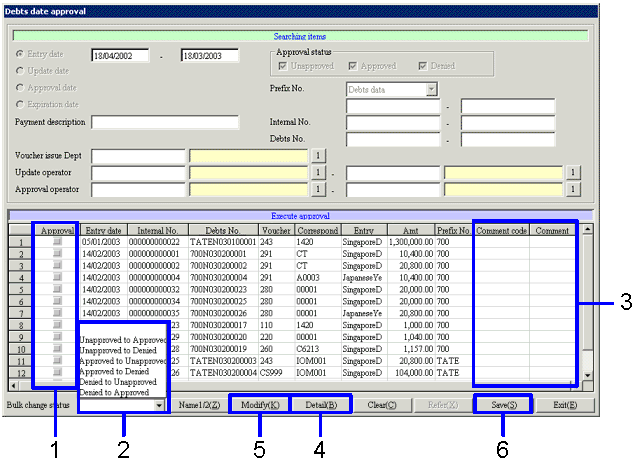The width and height of the screenshot is (644, 467).
Task: Toggle the Approved status checkbox
Action: pos(352,66)
